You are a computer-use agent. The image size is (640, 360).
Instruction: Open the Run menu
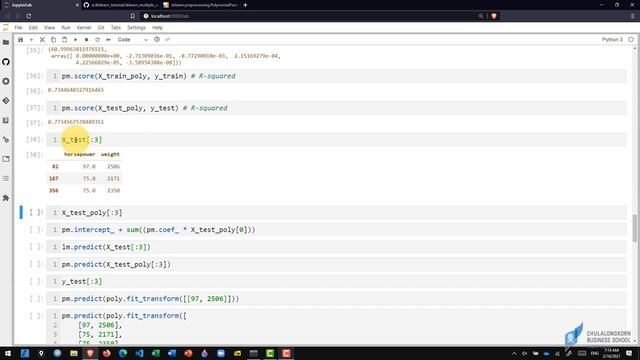coord(66,28)
